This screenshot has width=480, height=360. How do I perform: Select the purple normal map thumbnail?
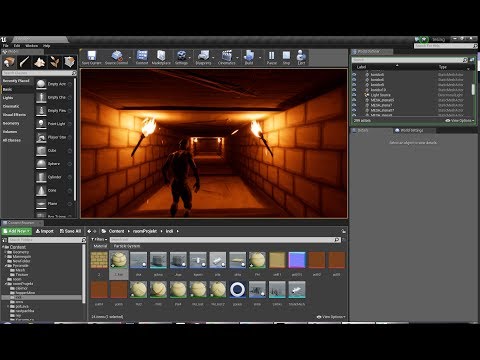click(x=297, y=260)
